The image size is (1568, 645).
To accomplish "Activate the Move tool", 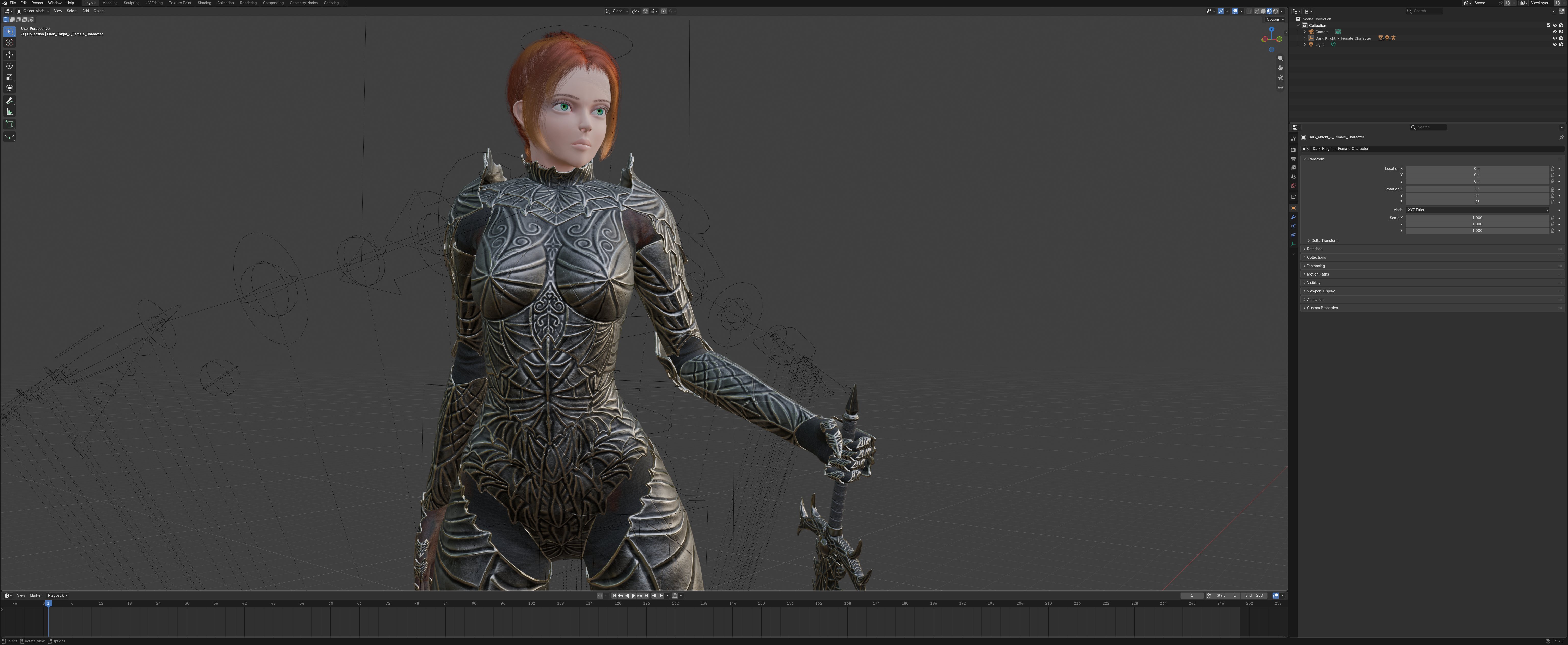I will [9, 55].
